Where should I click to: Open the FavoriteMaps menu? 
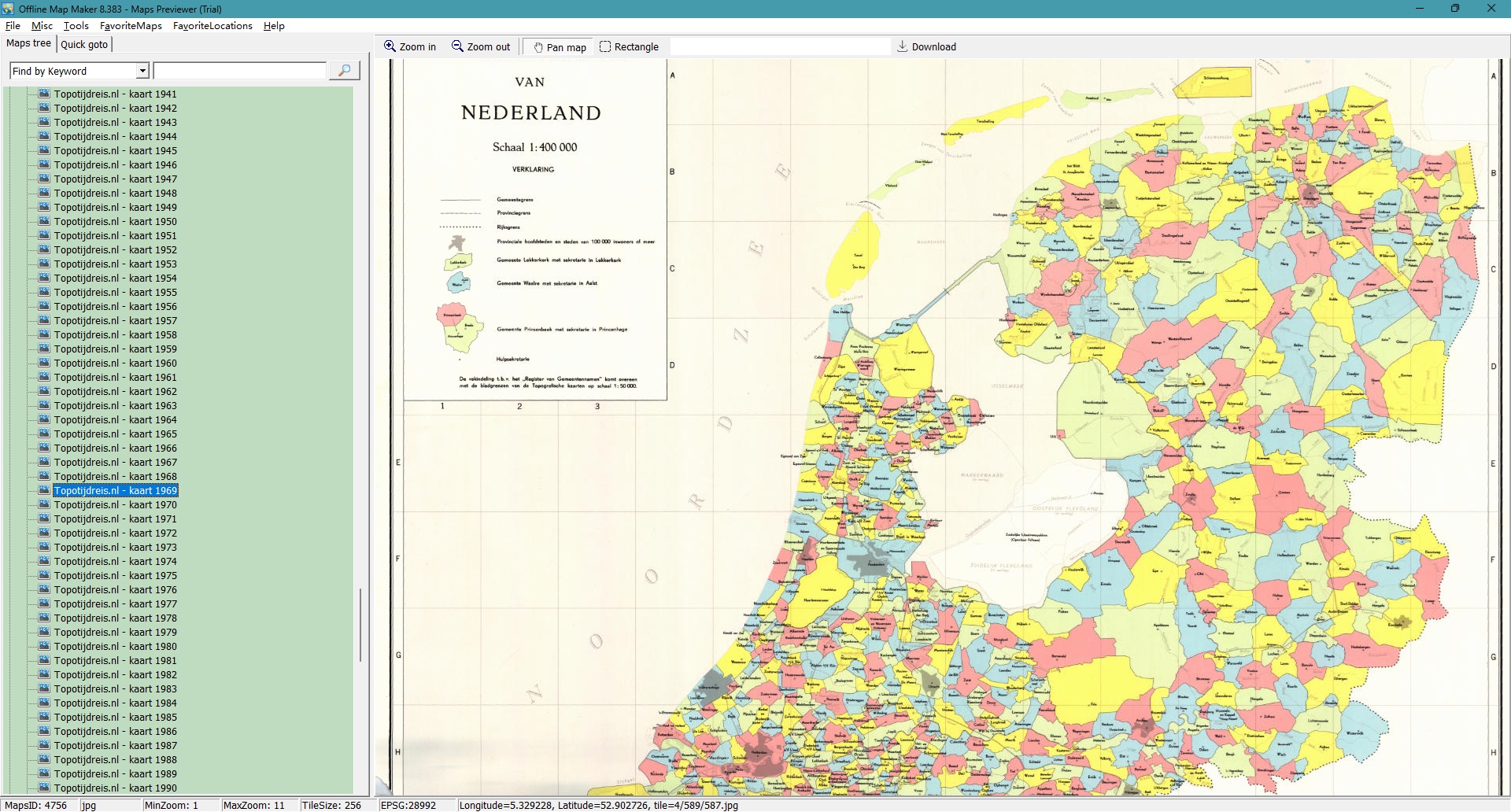(x=131, y=26)
